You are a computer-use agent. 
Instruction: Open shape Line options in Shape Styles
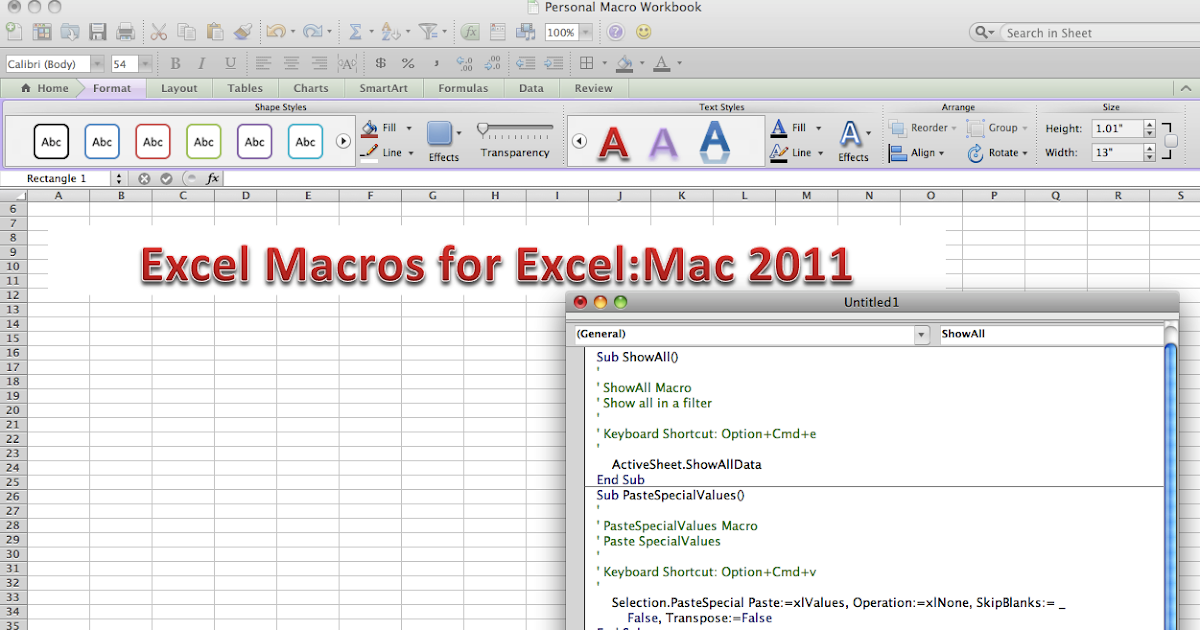tap(386, 153)
